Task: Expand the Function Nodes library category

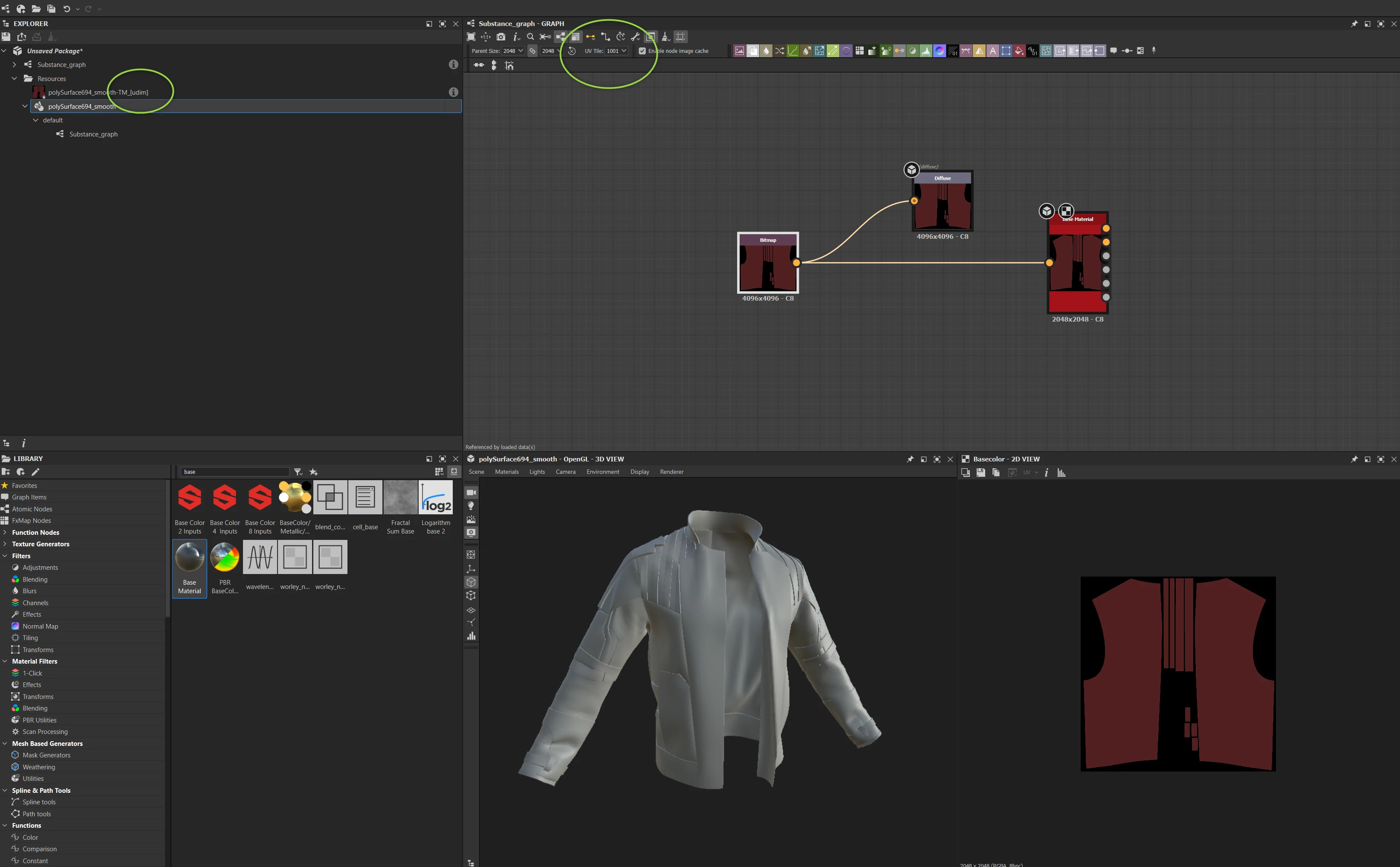Action: [5, 532]
